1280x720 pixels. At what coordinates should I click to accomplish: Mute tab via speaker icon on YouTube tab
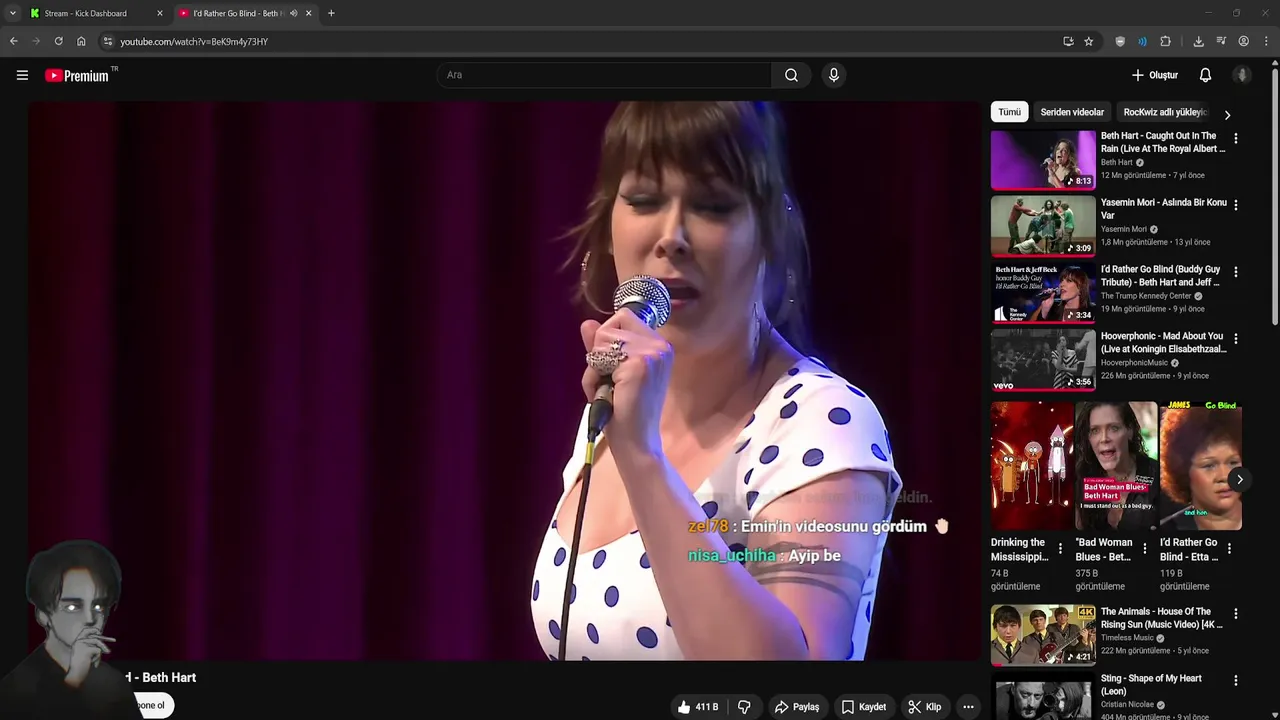pyautogui.click(x=293, y=13)
